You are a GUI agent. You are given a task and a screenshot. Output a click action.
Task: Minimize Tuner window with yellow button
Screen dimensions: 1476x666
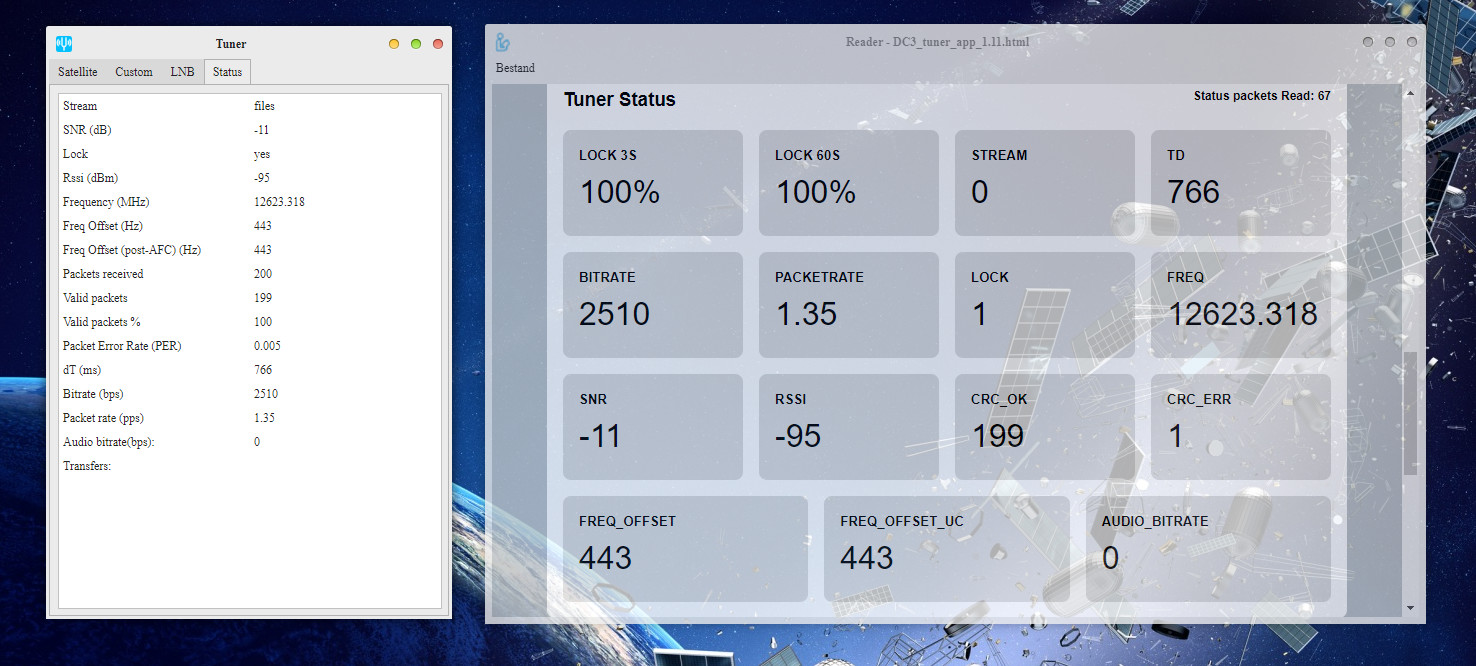pyautogui.click(x=394, y=44)
